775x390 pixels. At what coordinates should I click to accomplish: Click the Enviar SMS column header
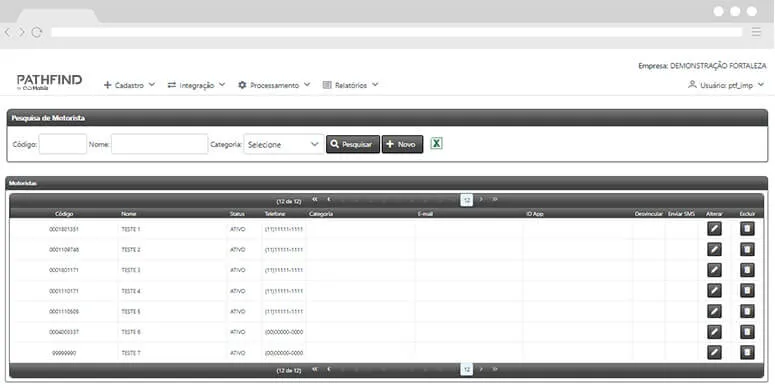pyautogui.click(x=681, y=214)
